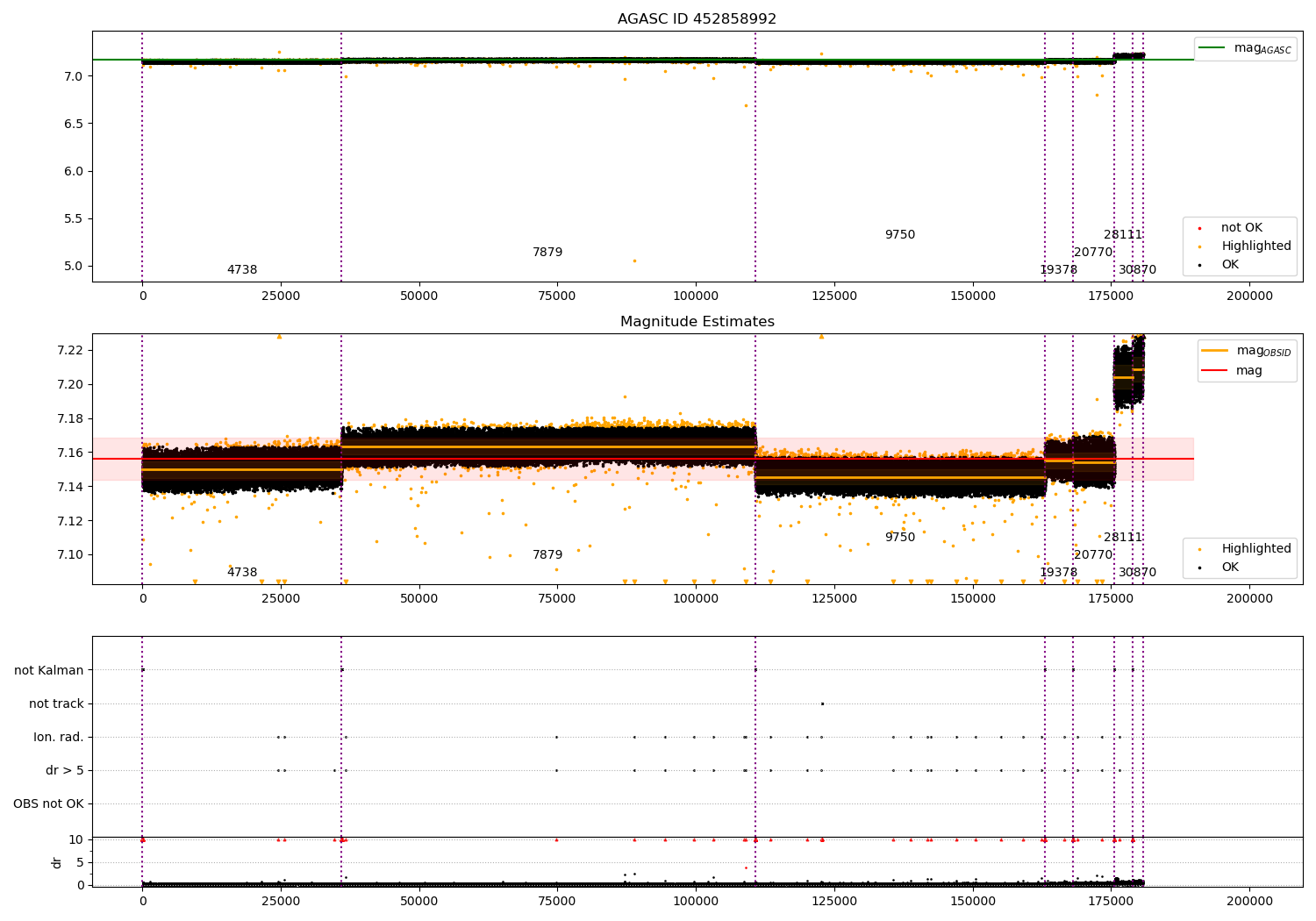Click the 'not Kalman' axis label

tap(49, 670)
